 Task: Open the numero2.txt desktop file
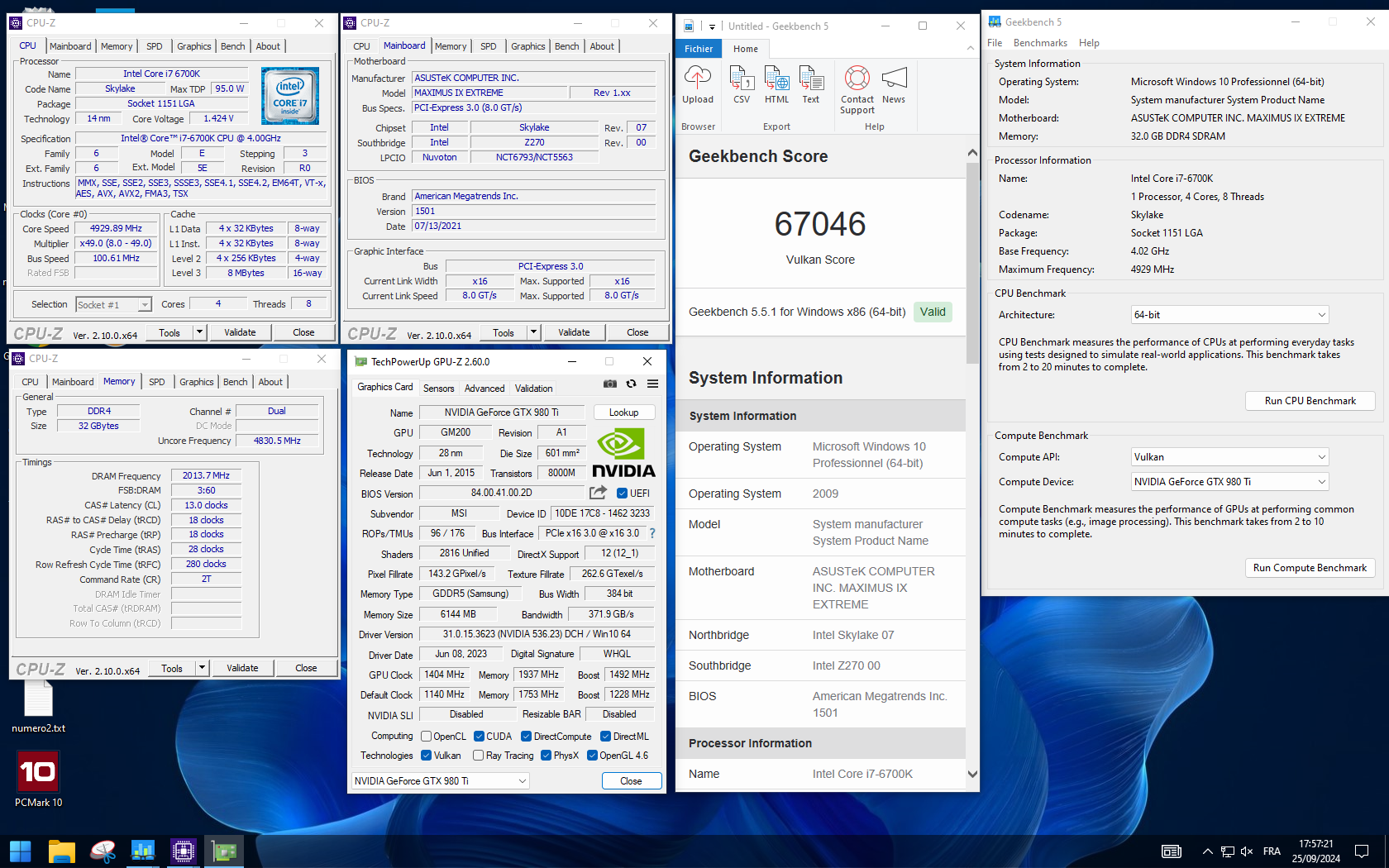click(x=38, y=707)
